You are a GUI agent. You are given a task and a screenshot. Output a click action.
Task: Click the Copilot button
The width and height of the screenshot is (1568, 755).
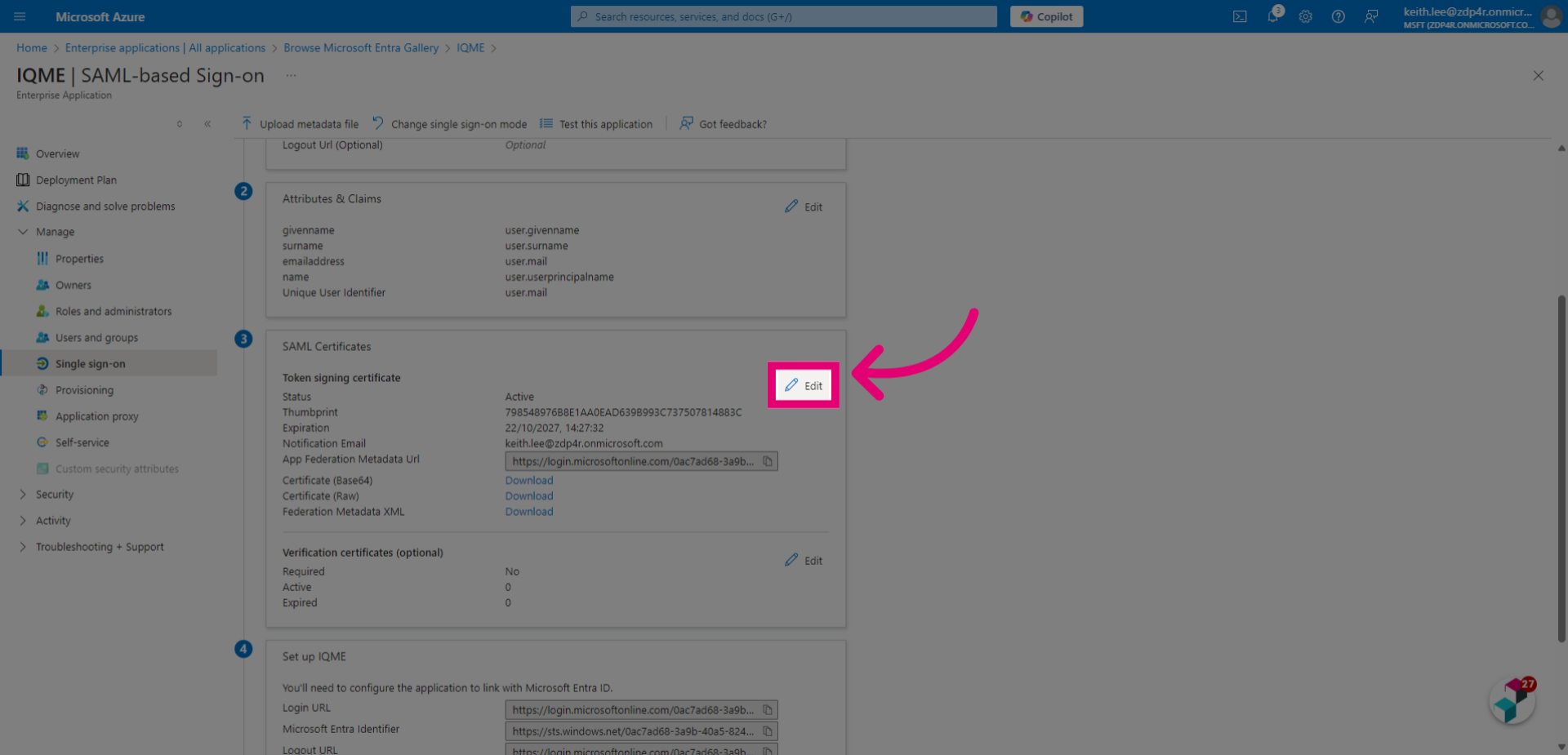pyautogui.click(x=1046, y=16)
